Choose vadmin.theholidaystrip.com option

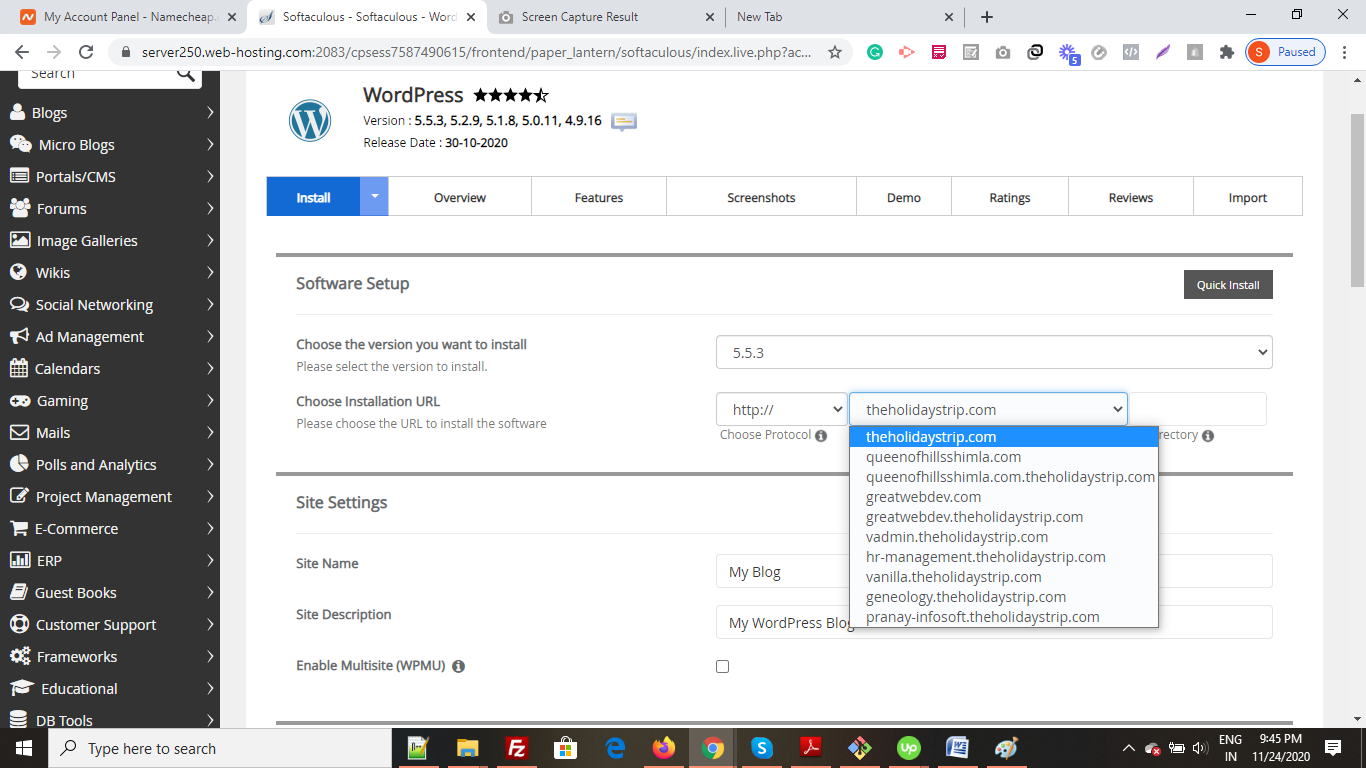(1004, 537)
